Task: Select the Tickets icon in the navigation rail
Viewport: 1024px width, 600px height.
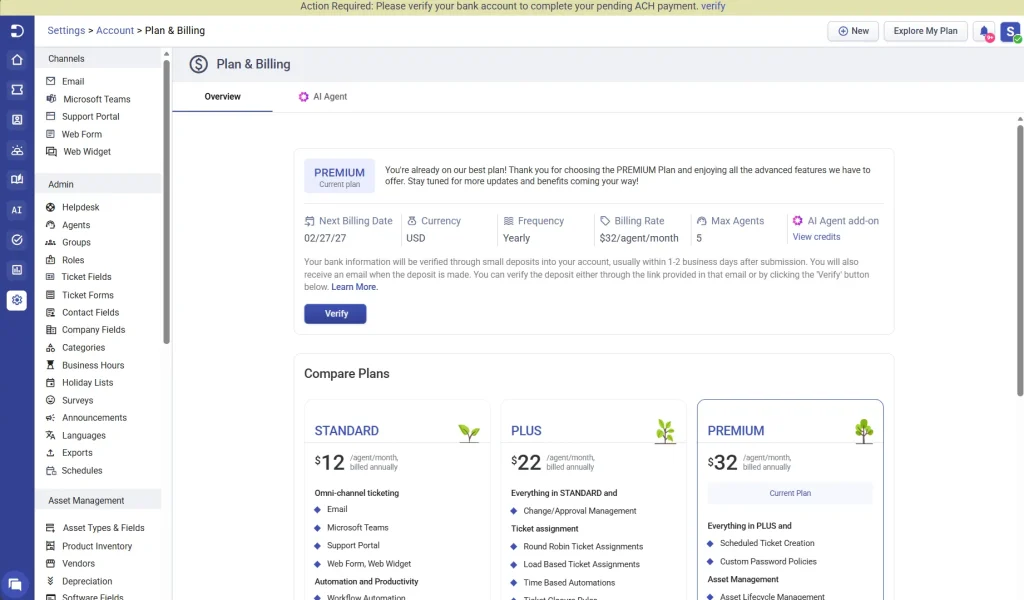Action: pyautogui.click(x=14, y=90)
